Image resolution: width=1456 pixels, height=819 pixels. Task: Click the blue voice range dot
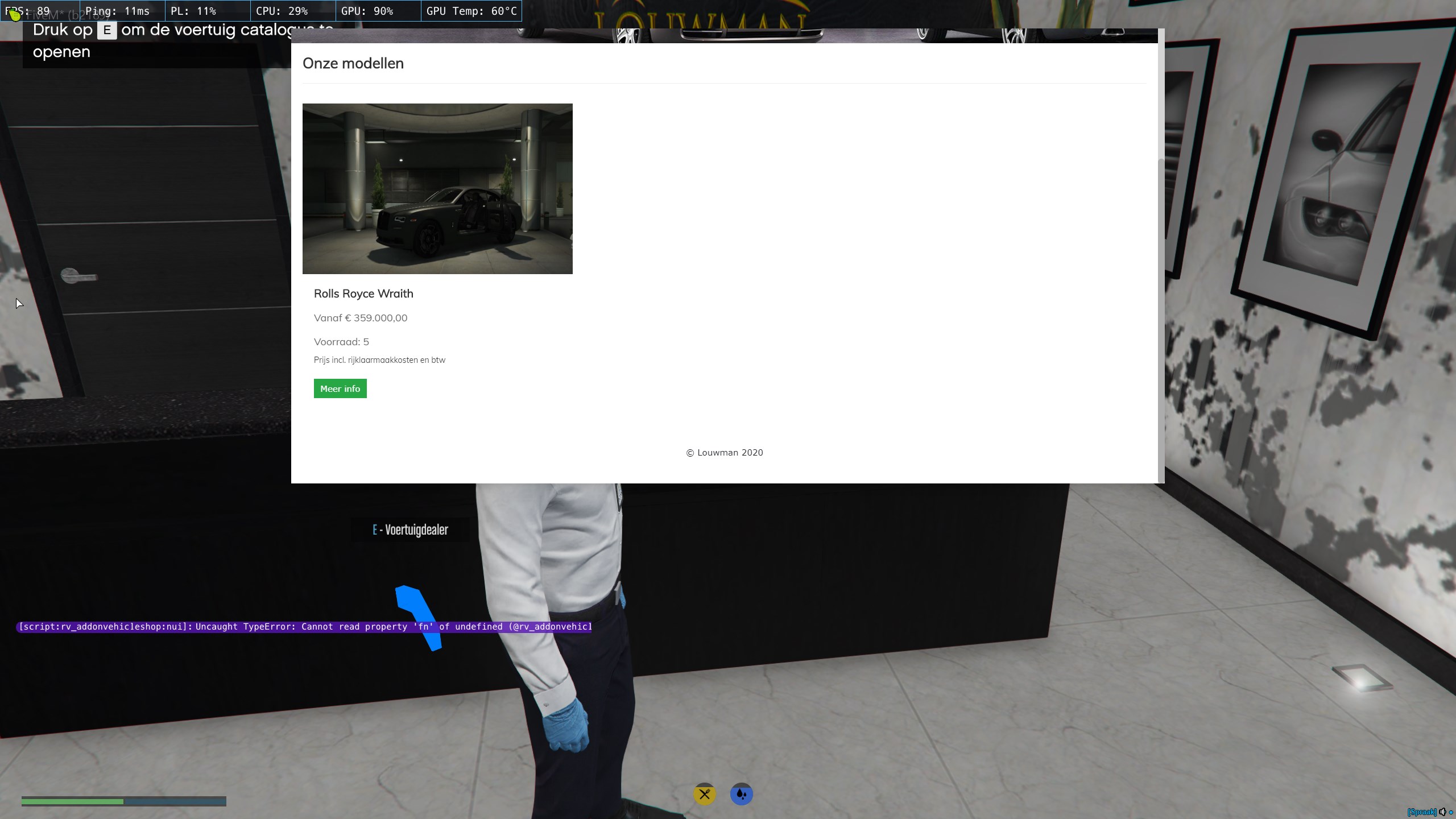pyautogui.click(x=1451, y=813)
